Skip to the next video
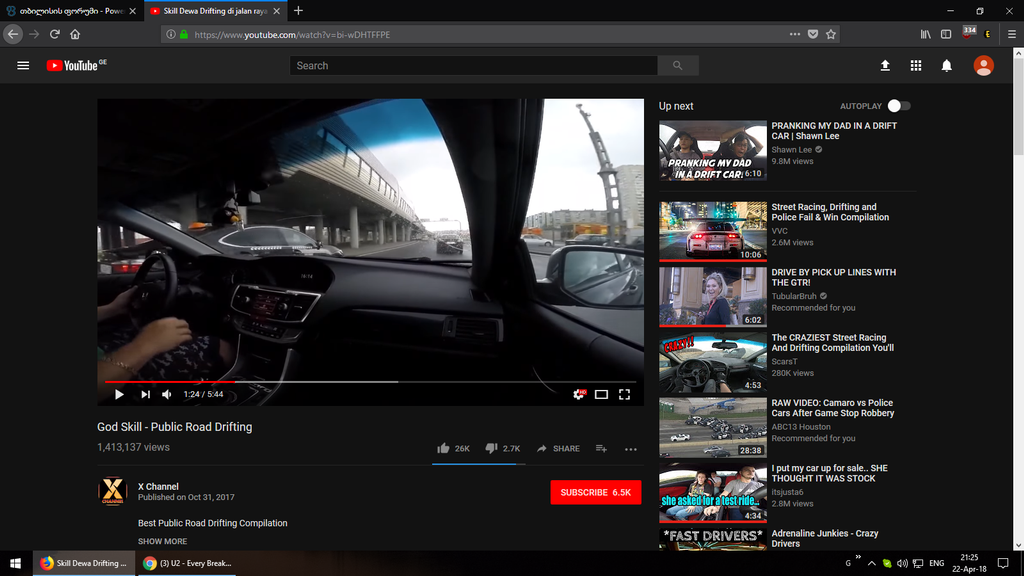Viewport: 1024px width, 576px height. [x=145, y=394]
